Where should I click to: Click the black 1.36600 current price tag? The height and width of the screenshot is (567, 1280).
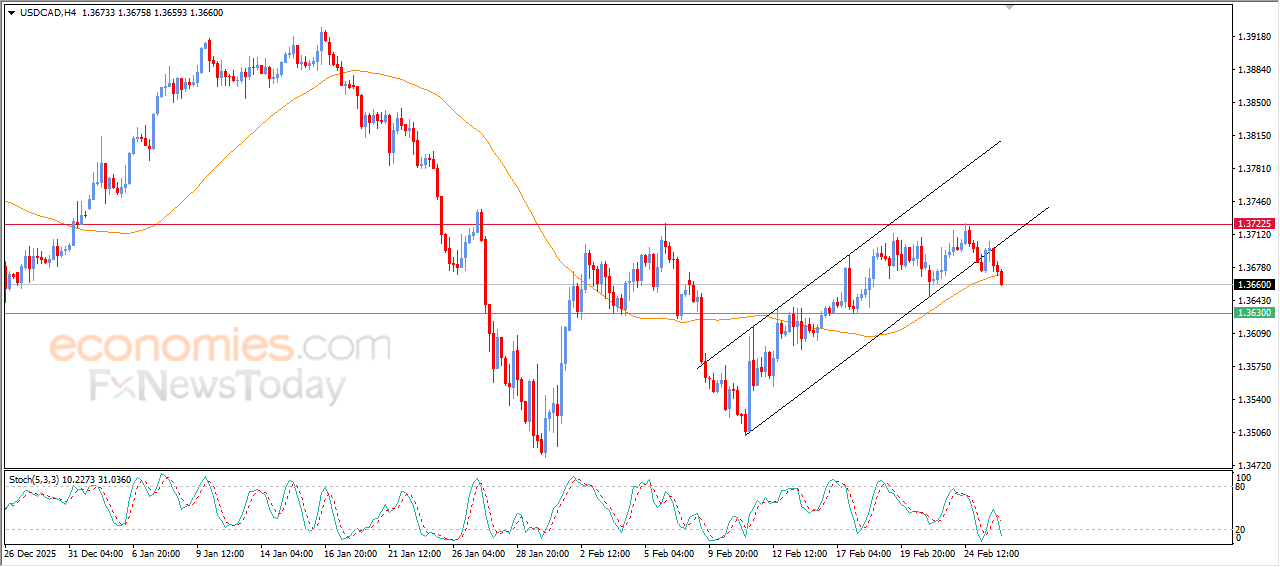(1254, 285)
